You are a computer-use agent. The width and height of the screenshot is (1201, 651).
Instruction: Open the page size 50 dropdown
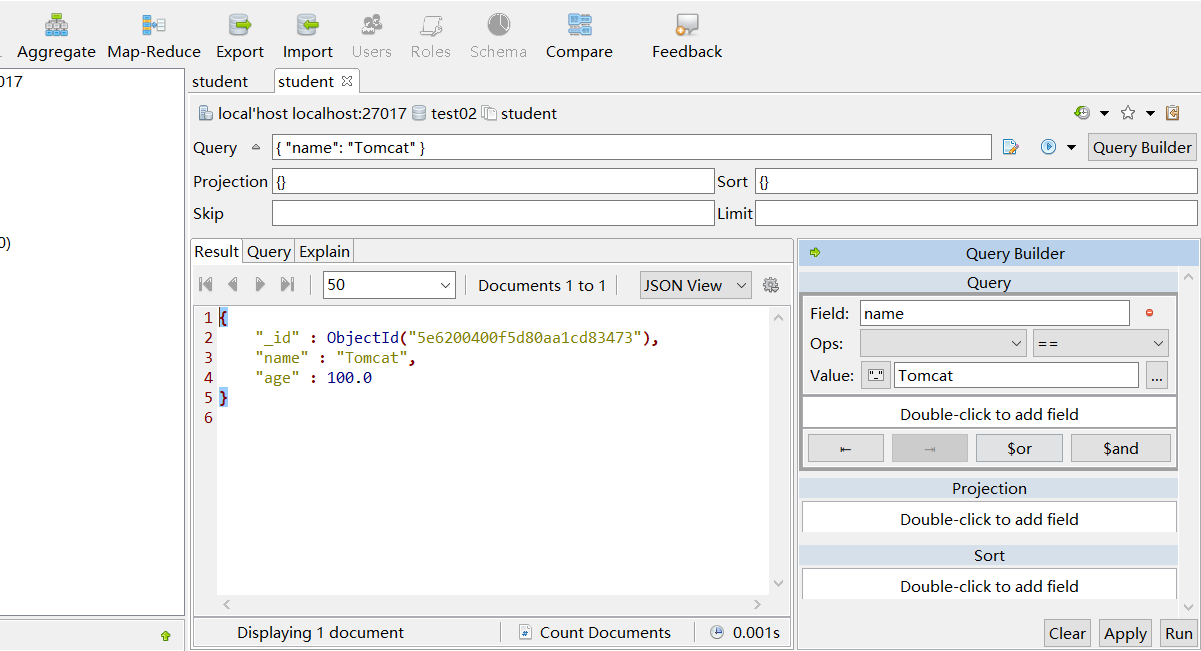click(x=389, y=284)
